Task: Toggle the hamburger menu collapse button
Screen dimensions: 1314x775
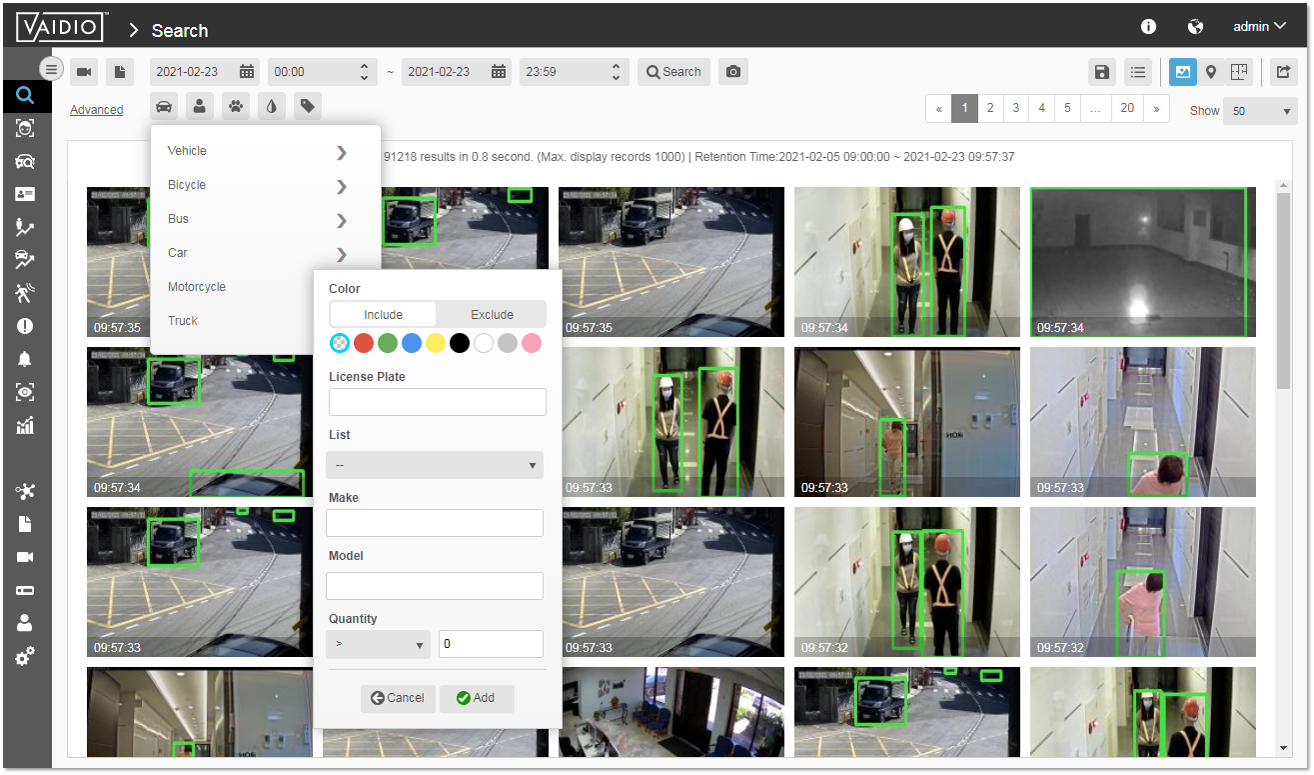Action: click(x=52, y=69)
